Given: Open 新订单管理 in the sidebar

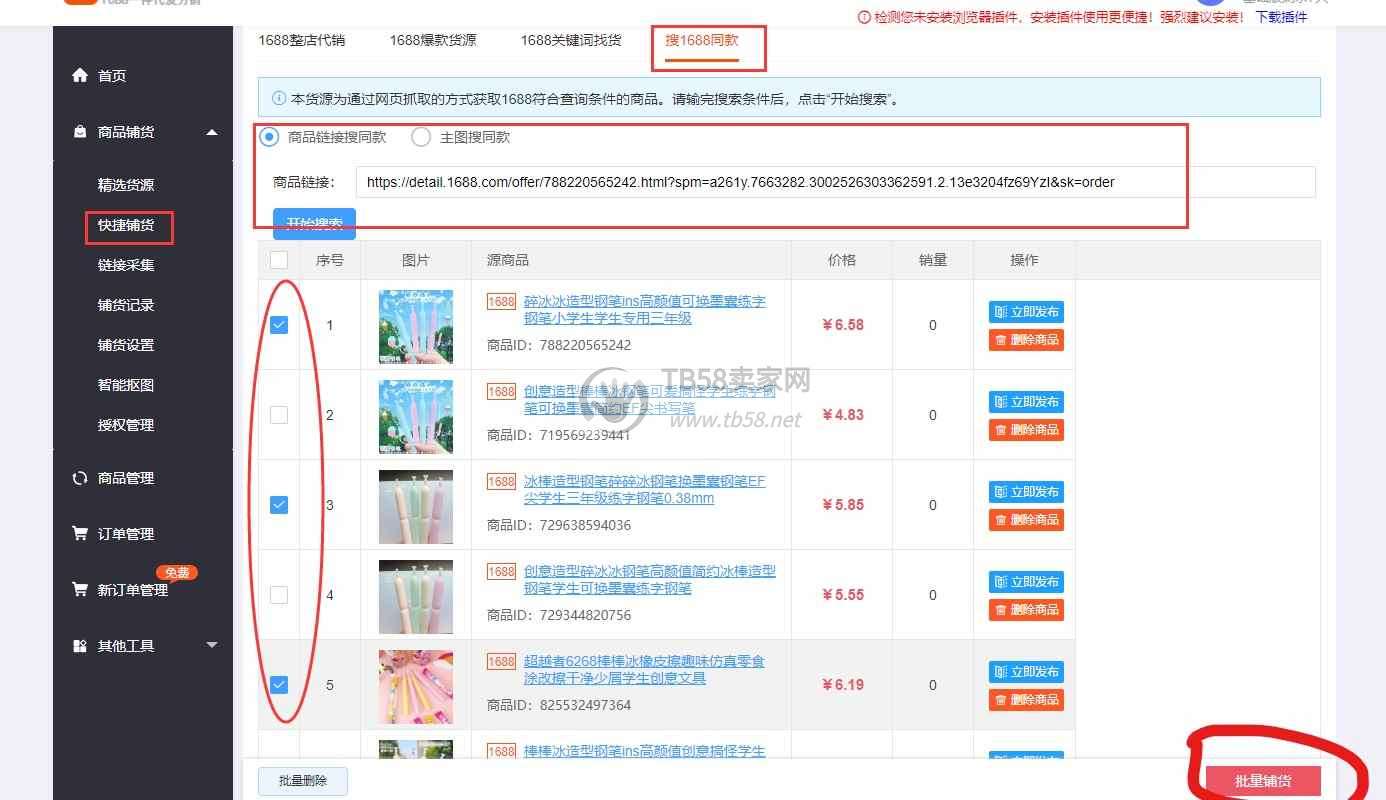Looking at the screenshot, I should coord(133,590).
